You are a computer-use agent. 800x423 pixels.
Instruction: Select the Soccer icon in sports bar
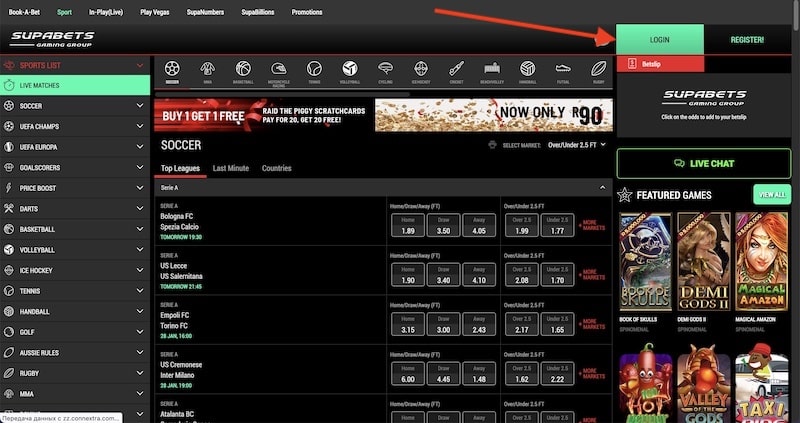coord(172,68)
